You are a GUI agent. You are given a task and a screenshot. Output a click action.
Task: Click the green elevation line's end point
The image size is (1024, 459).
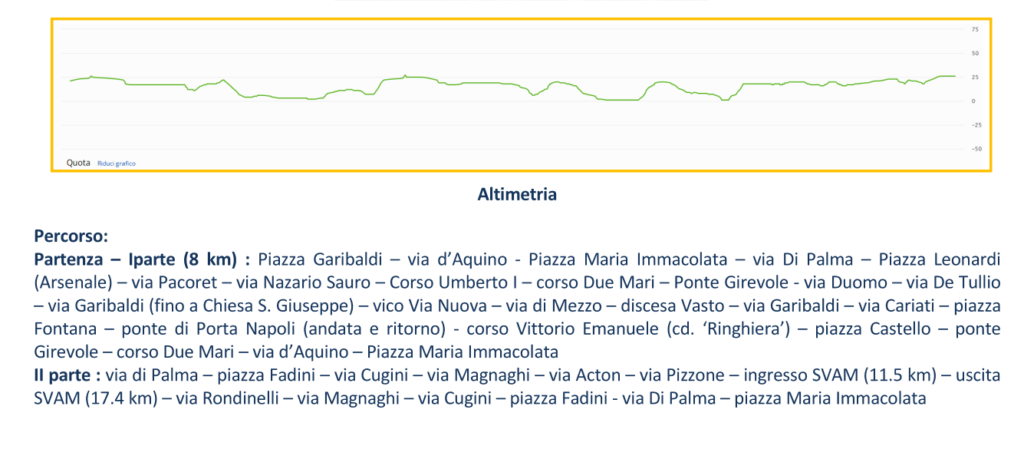point(955,76)
